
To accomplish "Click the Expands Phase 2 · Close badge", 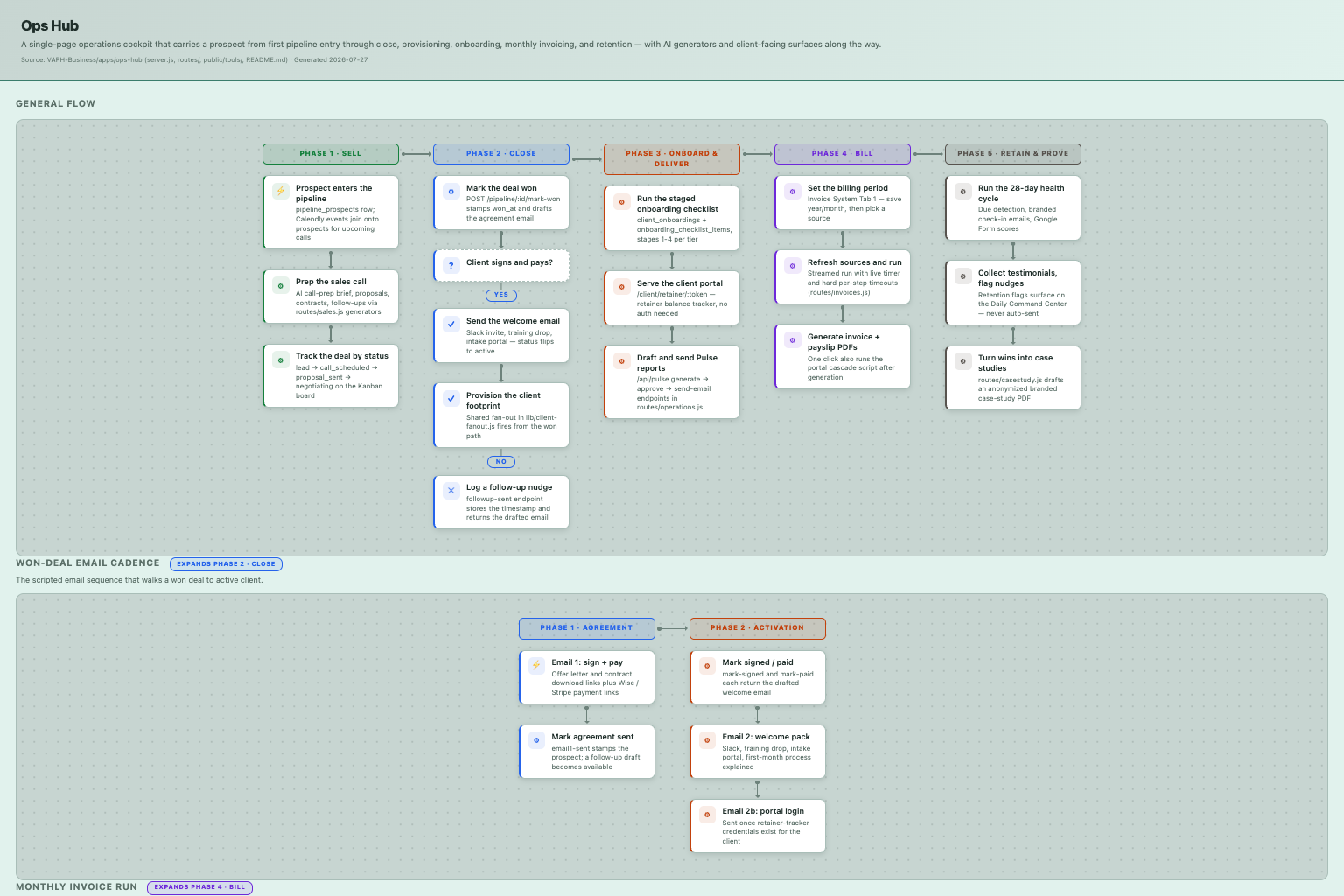I will tap(226, 564).
